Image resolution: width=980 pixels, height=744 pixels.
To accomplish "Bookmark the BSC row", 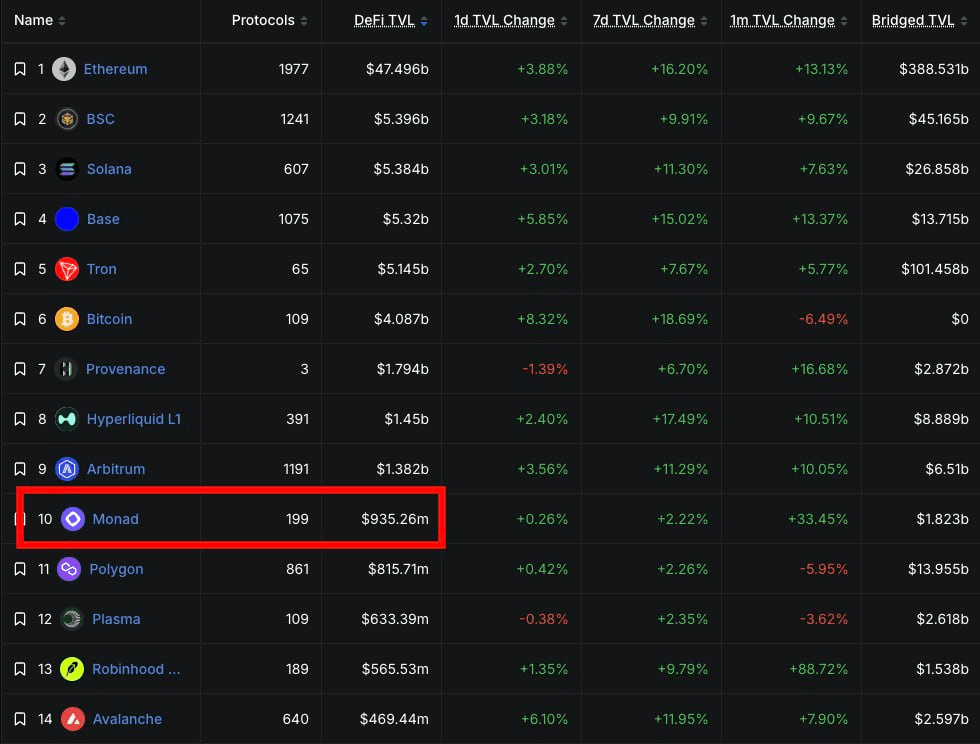I will pyautogui.click(x=20, y=119).
